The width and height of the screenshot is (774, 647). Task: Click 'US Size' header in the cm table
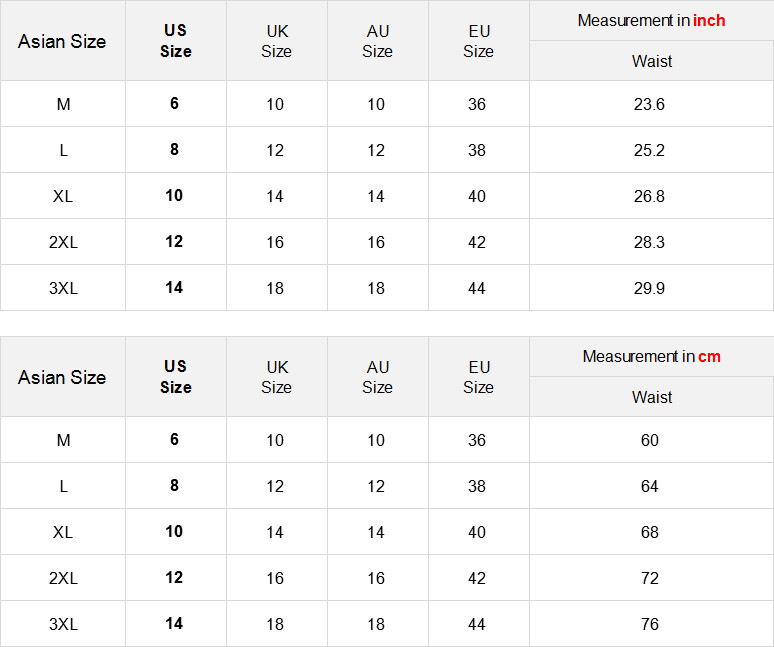pyautogui.click(x=175, y=377)
